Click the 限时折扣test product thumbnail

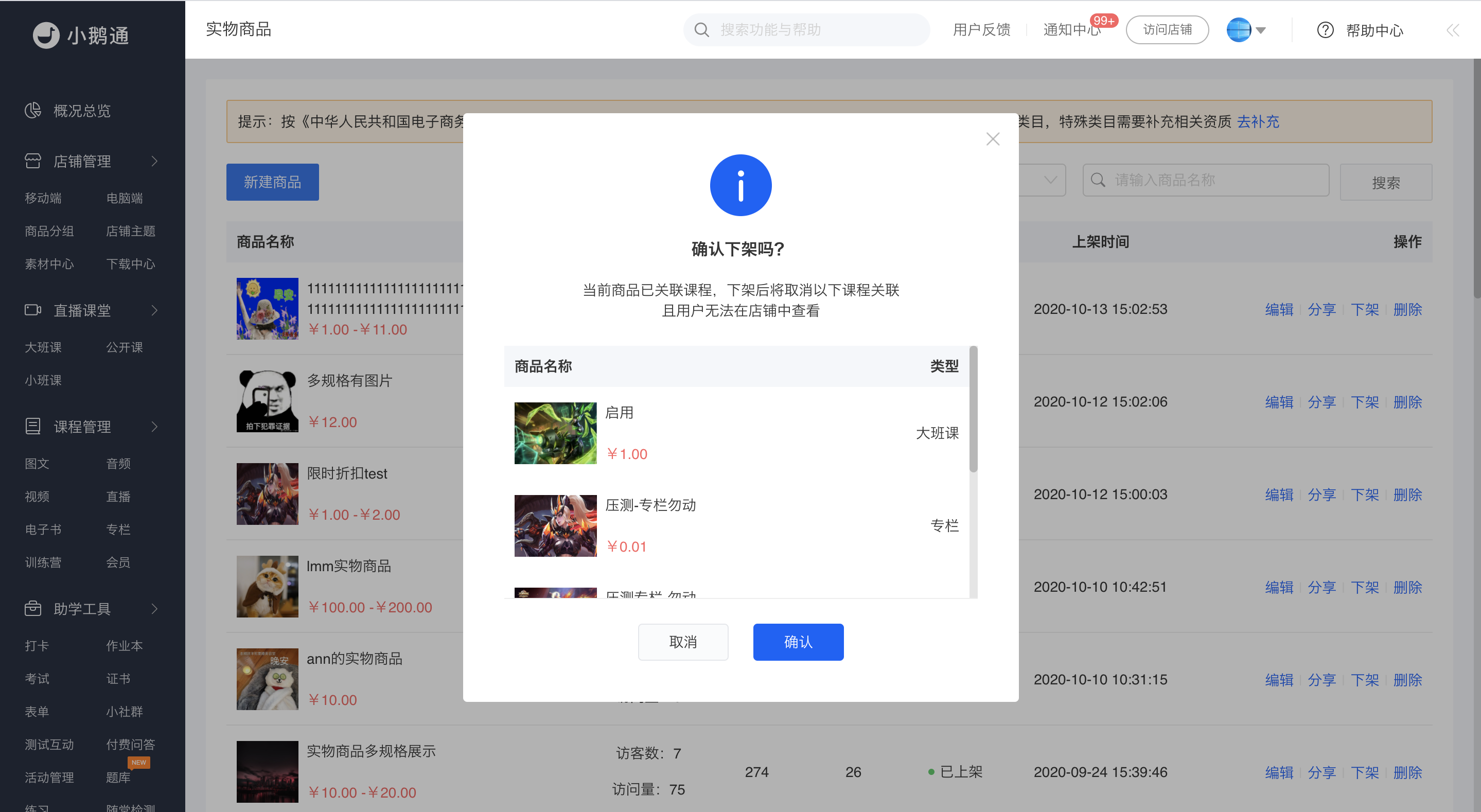click(268, 494)
